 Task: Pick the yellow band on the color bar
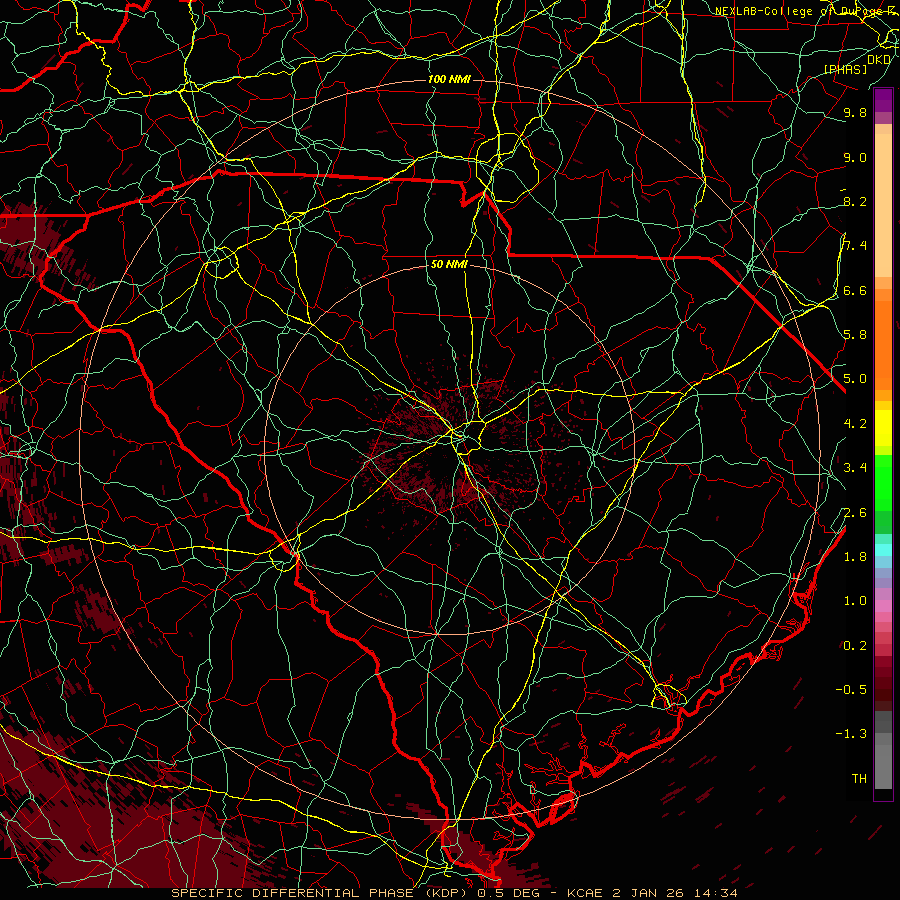(x=883, y=428)
